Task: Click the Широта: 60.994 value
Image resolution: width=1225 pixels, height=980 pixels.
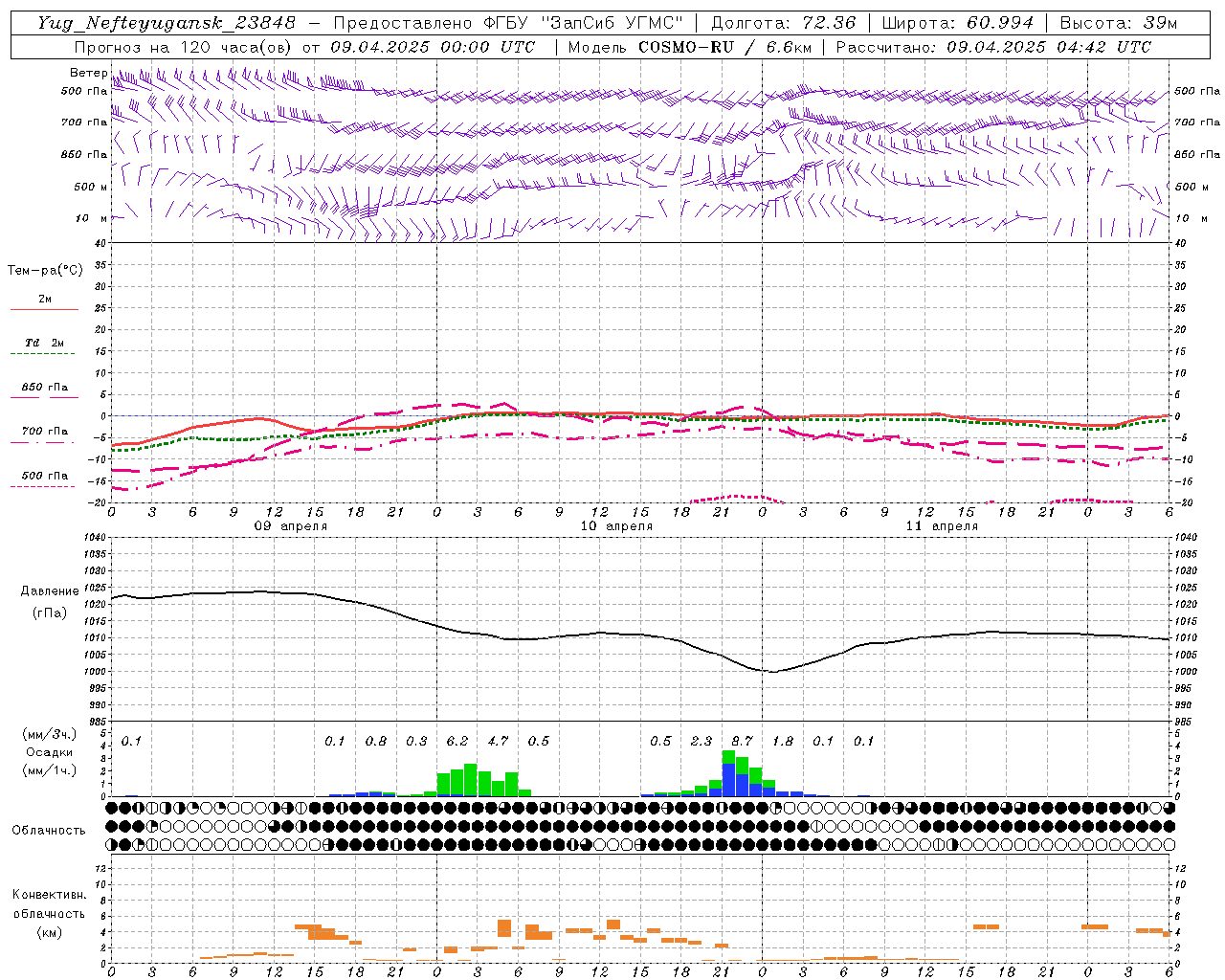Action: [x=958, y=23]
